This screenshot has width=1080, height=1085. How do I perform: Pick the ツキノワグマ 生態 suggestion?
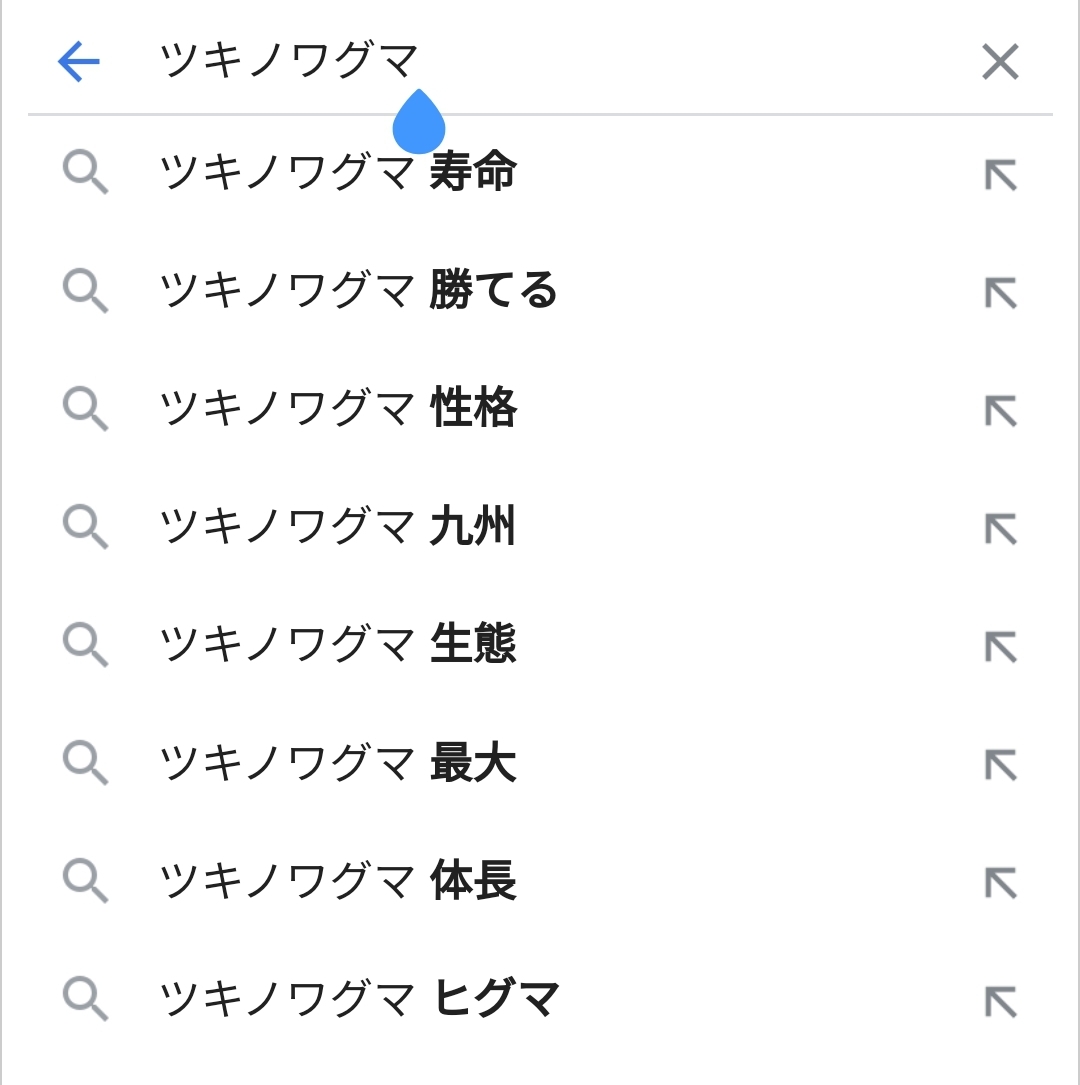coord(338,645)
